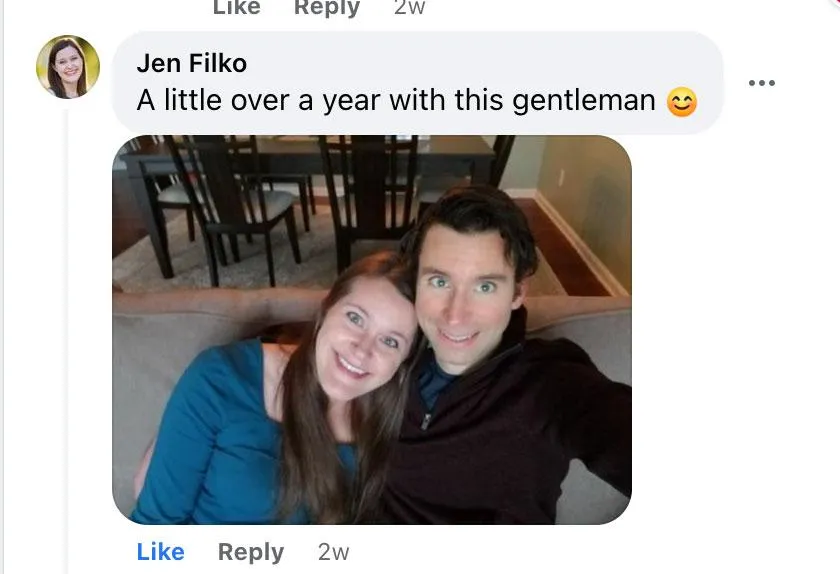The image size is (840, 574).
Task: Click the cropped Like link at the top
Action: click(x=237, y=8)
